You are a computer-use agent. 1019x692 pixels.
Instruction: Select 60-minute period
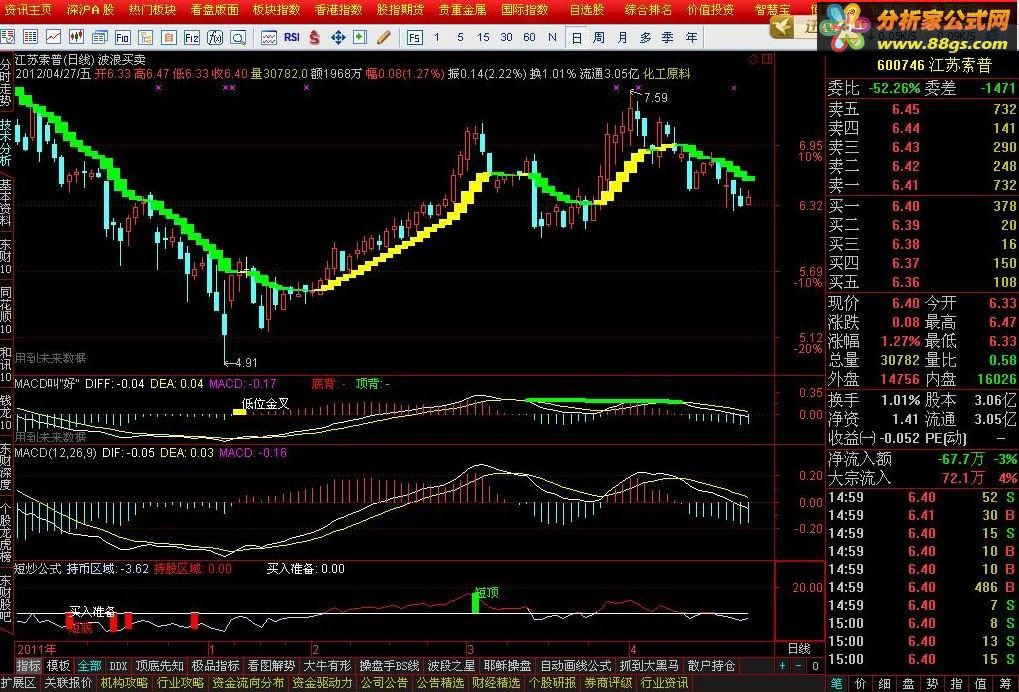(530, 37)
